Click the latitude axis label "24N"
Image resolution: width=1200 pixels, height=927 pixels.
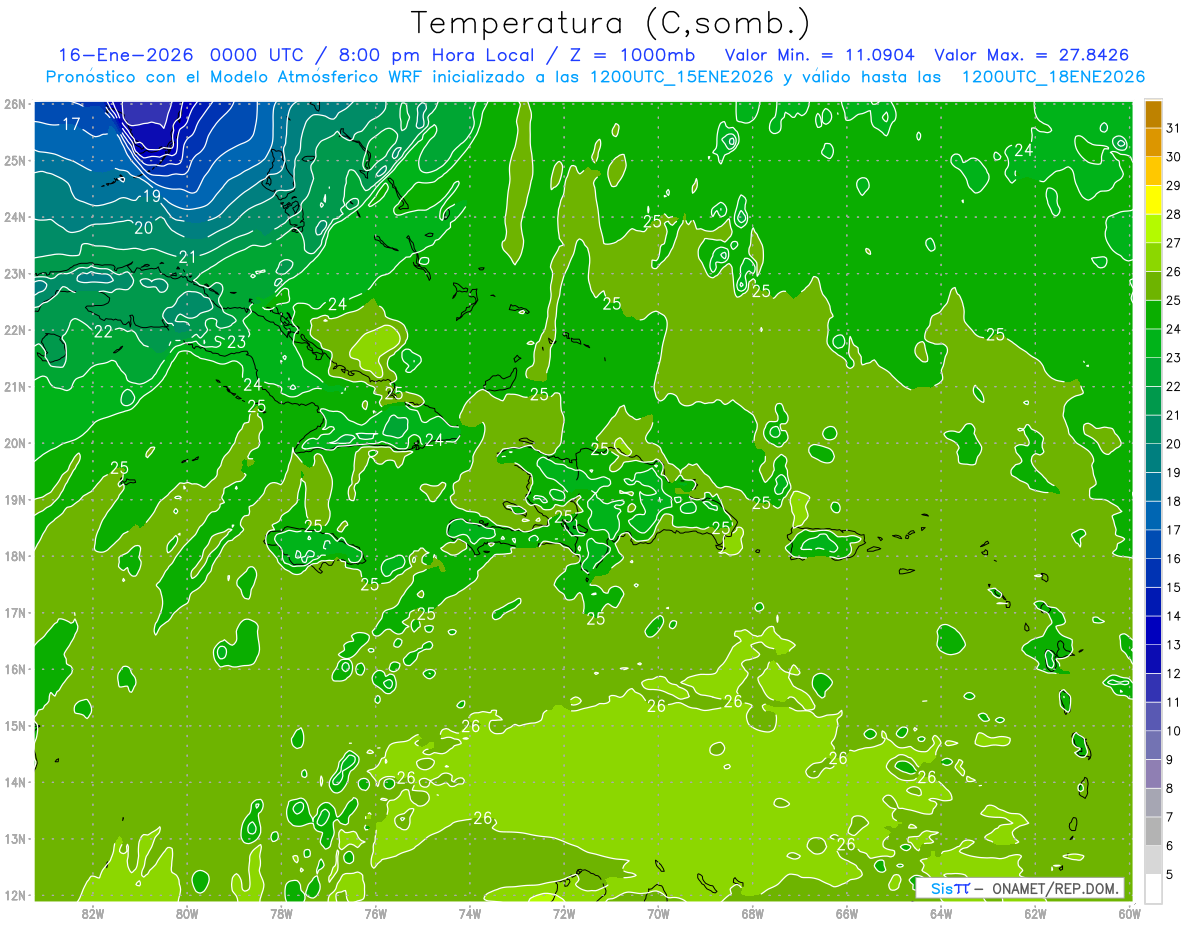[x=15, y=217]
